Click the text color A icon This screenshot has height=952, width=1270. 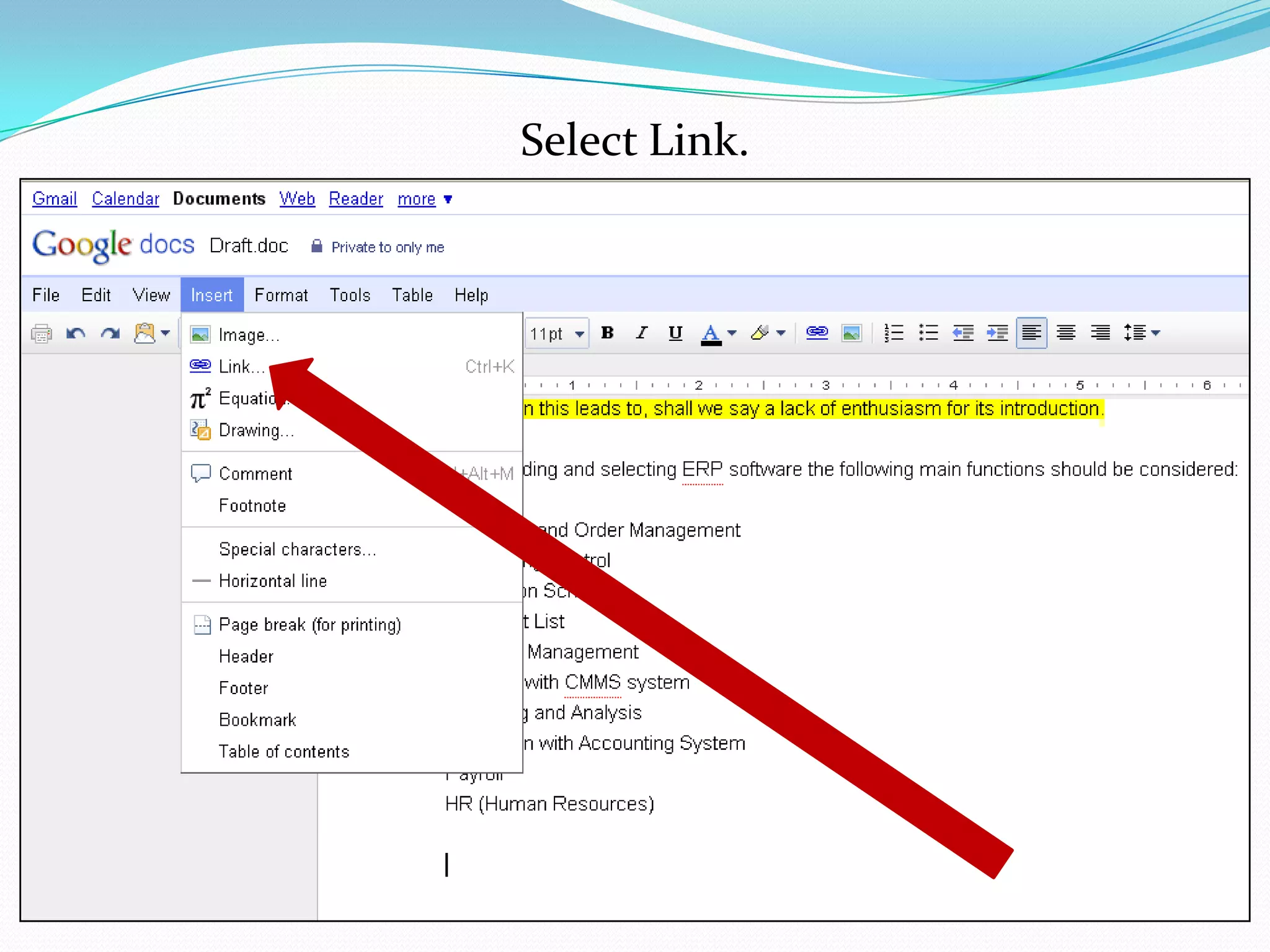coord(711,334)
